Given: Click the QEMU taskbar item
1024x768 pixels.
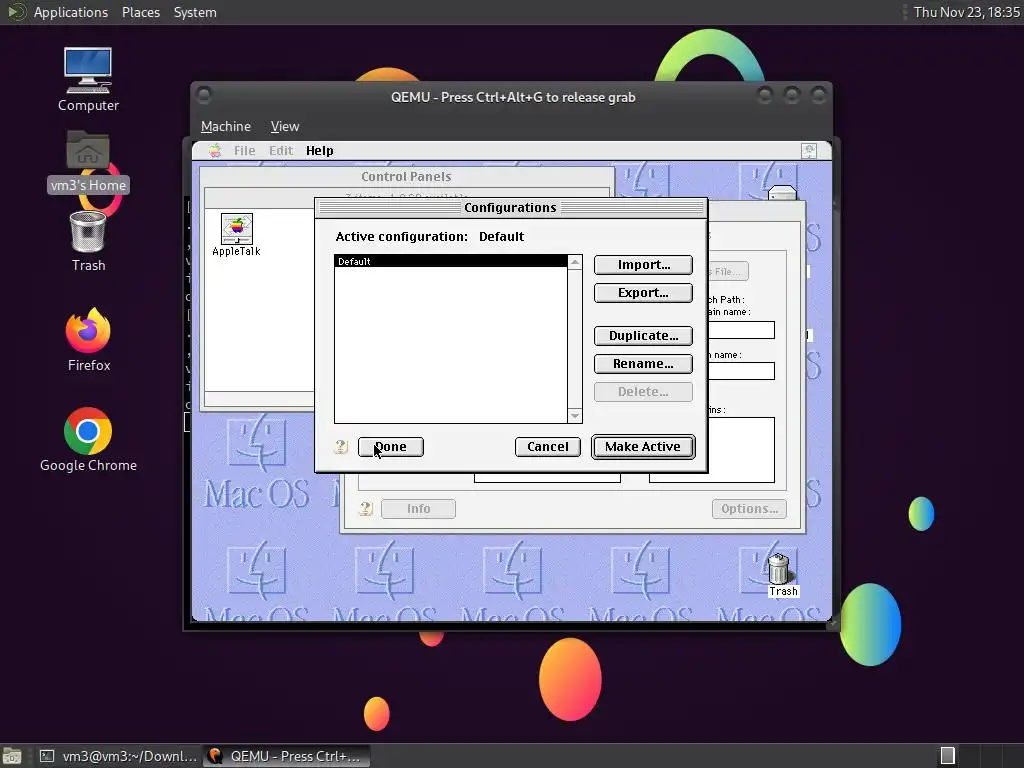Looking at the screenshot, I should [286, 756].
